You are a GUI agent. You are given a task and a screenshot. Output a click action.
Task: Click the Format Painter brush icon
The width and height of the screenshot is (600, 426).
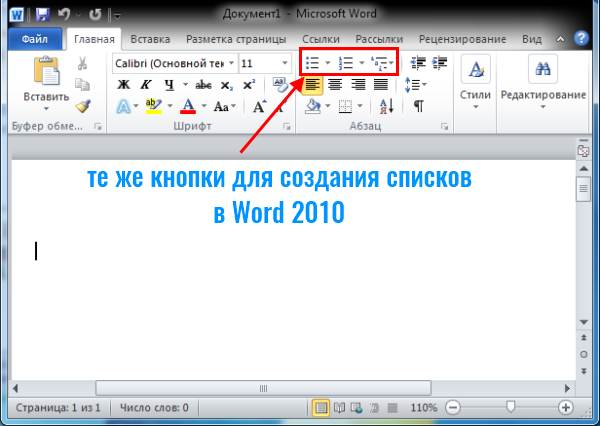(84, 106)
